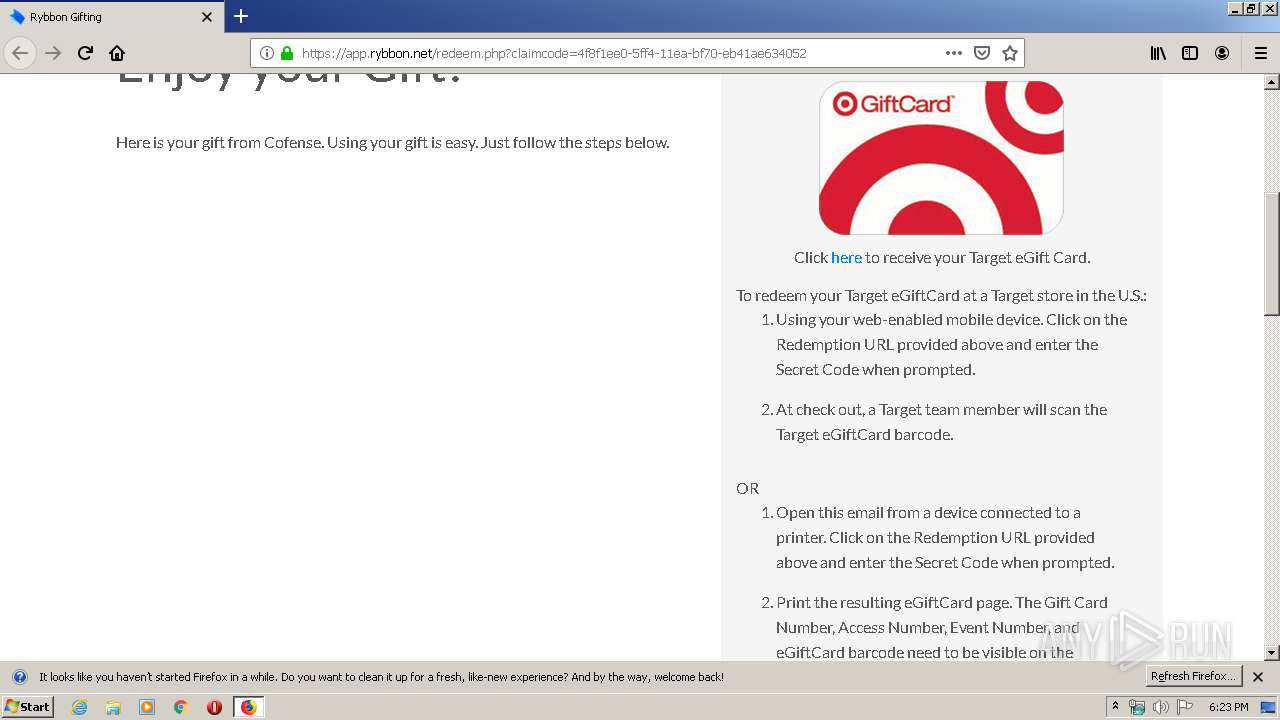
Task: Click the Refresh Firefox… button
Action: (1194, 677)
